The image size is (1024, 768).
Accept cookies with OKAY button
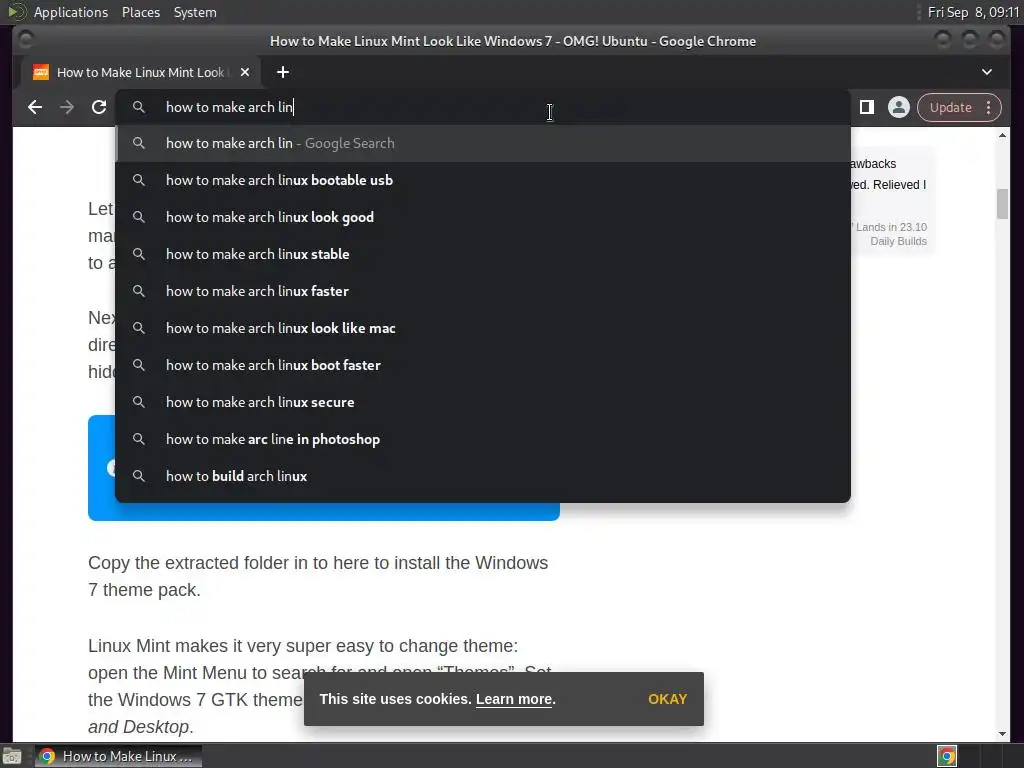point(667,699)
